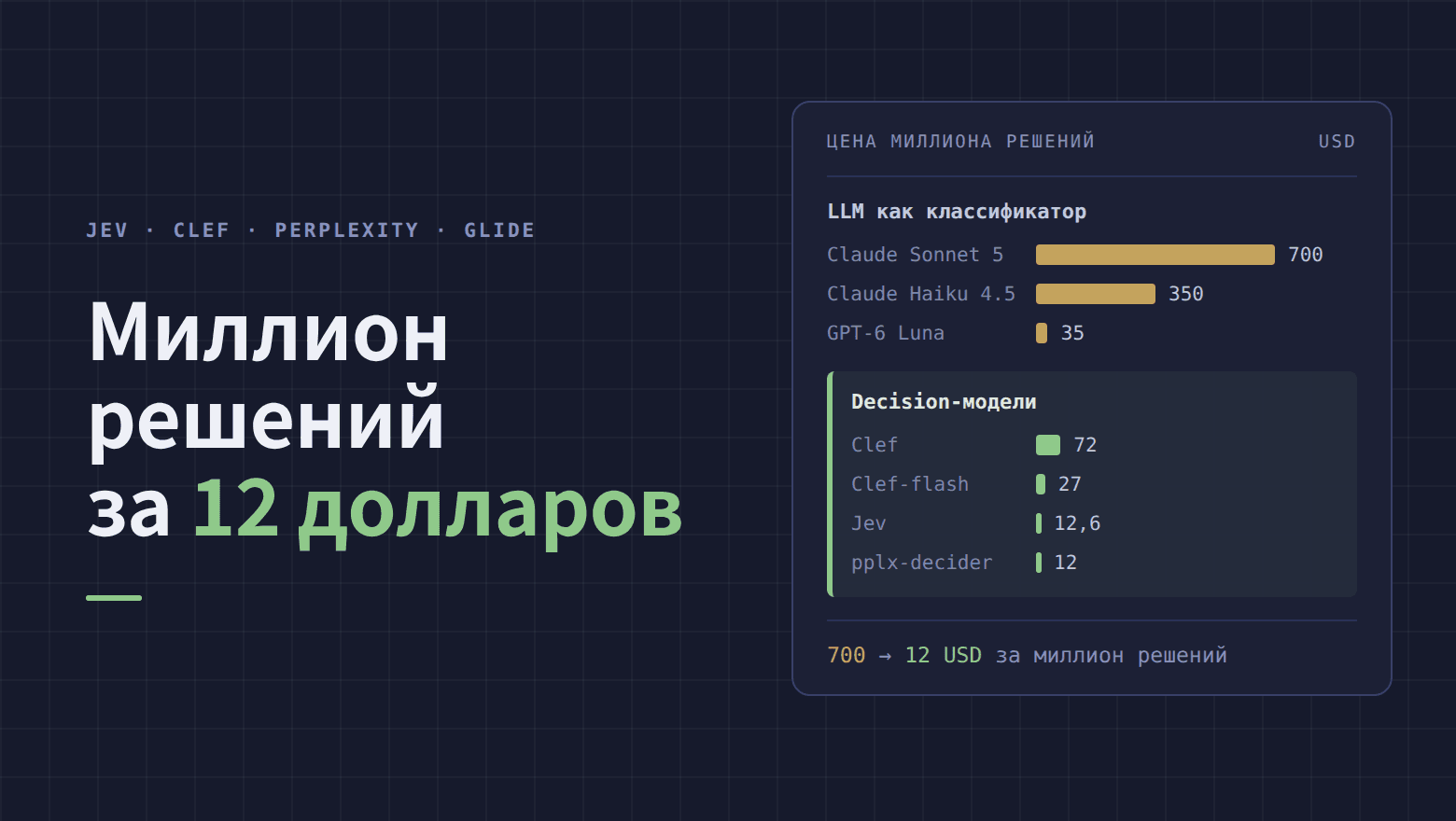Click the 'Claude Haiku 4.5' row label
Screen dimensions: 1456x821
pyautogui.click(x=921, y=294)
